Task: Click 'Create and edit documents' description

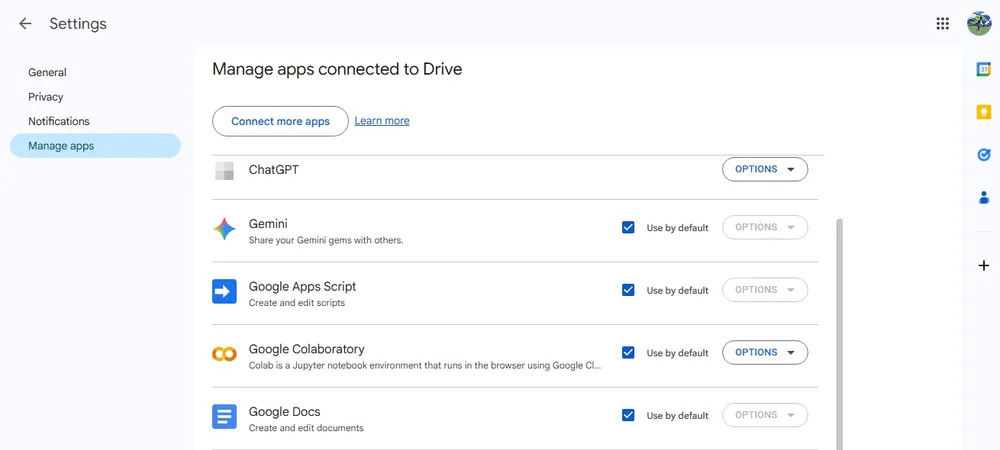Action: coord(306,428)
